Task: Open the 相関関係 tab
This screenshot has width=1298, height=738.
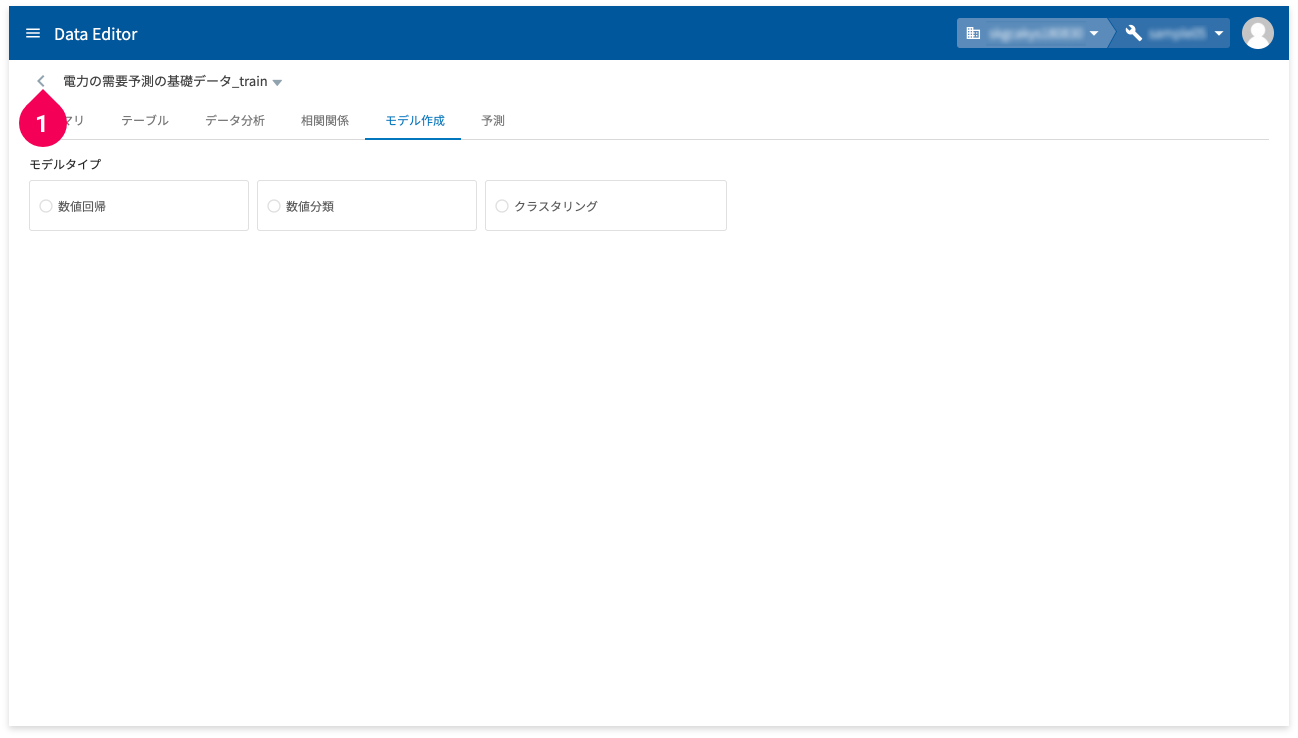Action: tap(325, 120)
